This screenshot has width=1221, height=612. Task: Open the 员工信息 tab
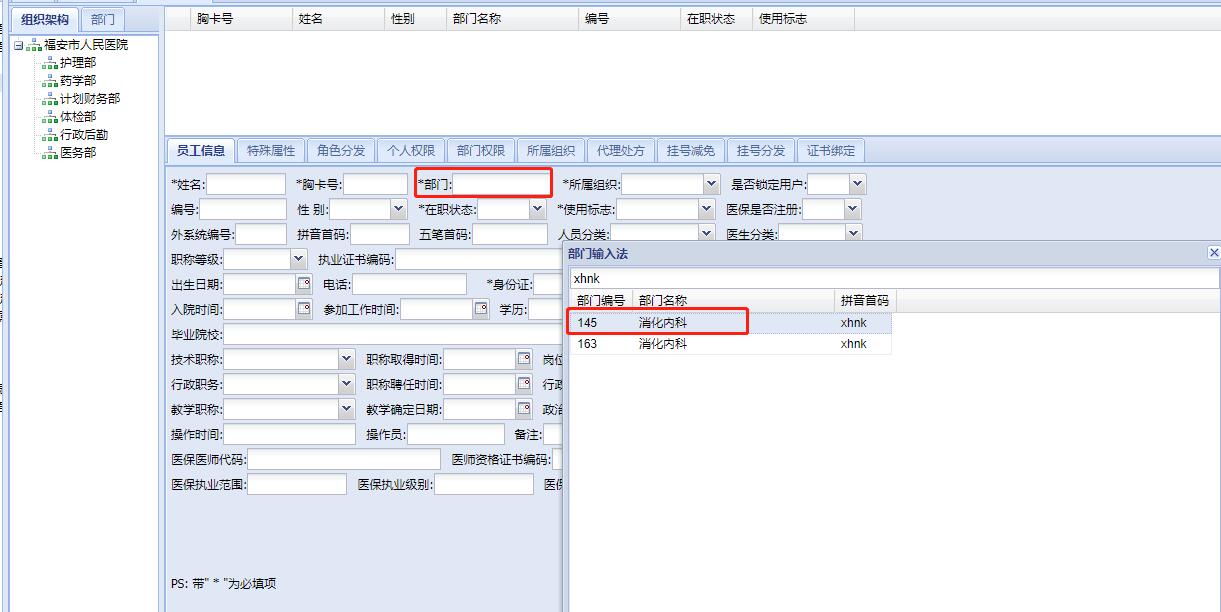[x=201, y=151]
